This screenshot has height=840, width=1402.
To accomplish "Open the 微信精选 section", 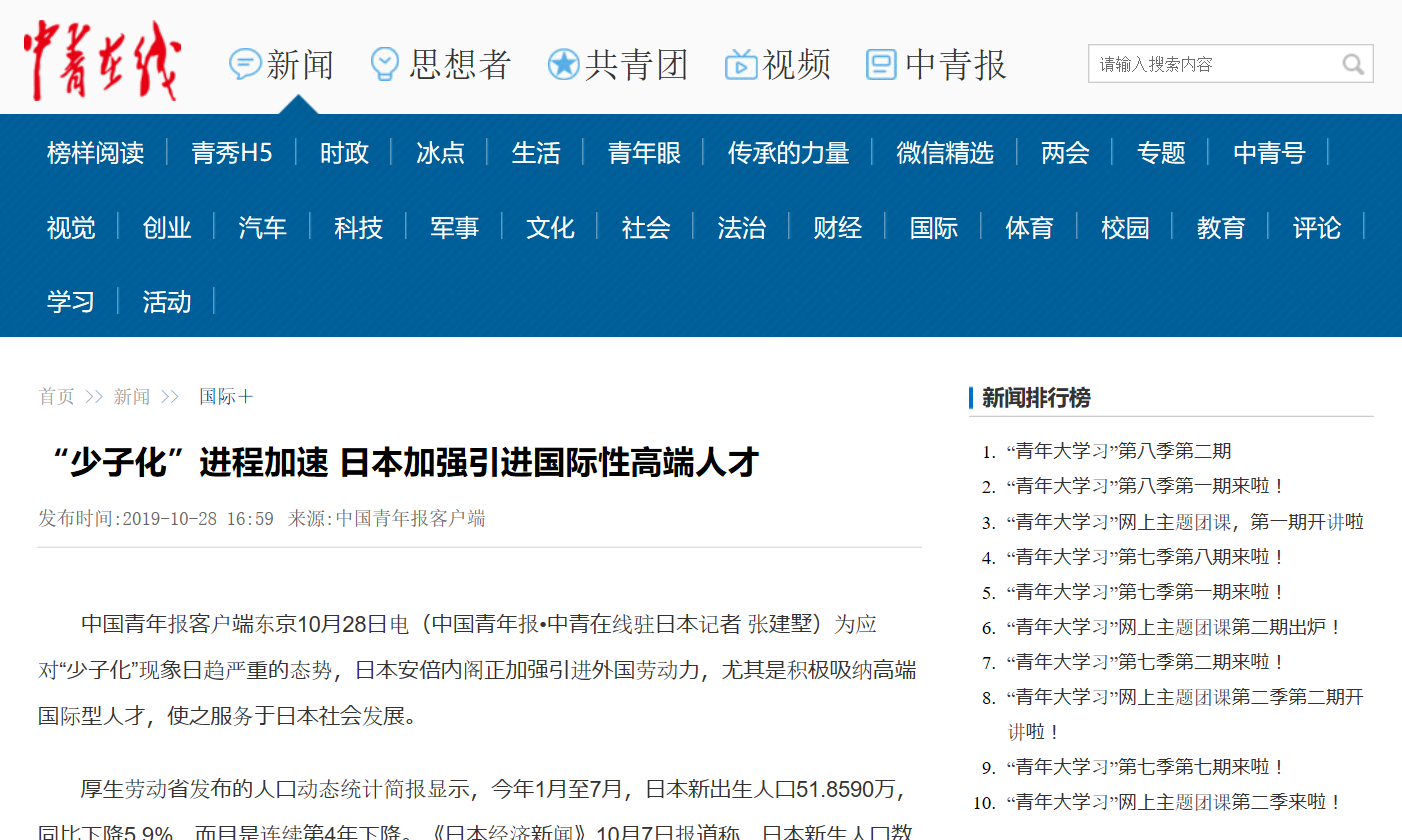I will pyautogui.click(x=944, y=153).
